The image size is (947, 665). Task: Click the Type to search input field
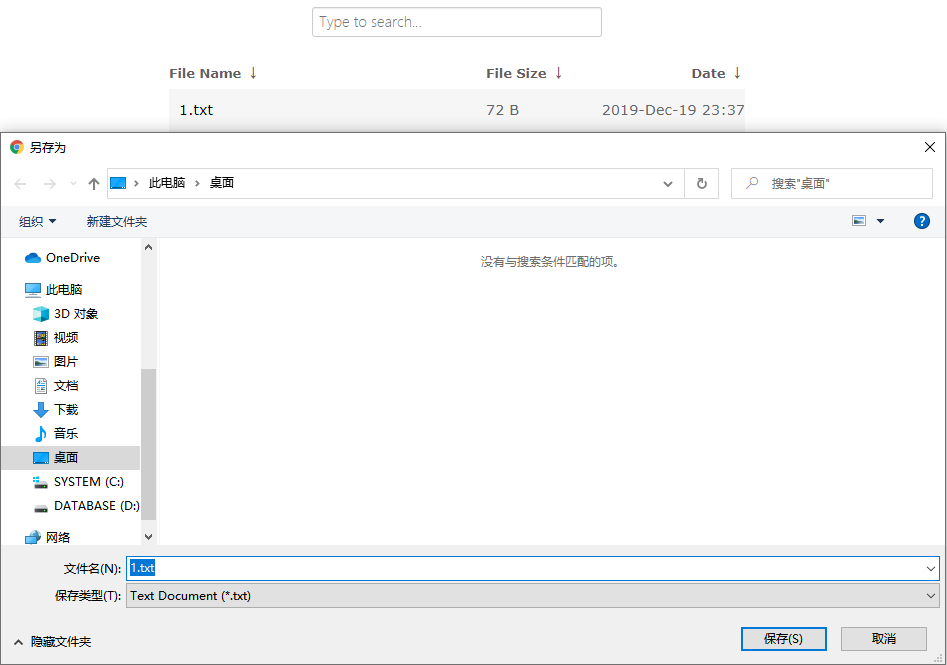[456, 21]
